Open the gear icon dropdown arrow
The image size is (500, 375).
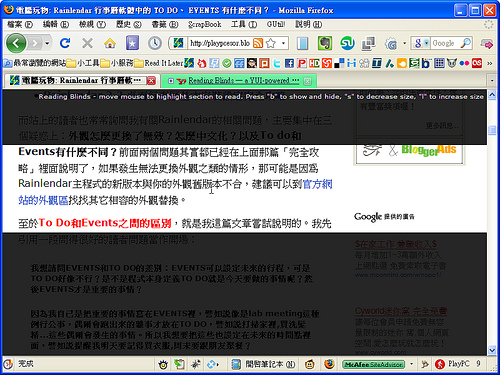point(404,43)
